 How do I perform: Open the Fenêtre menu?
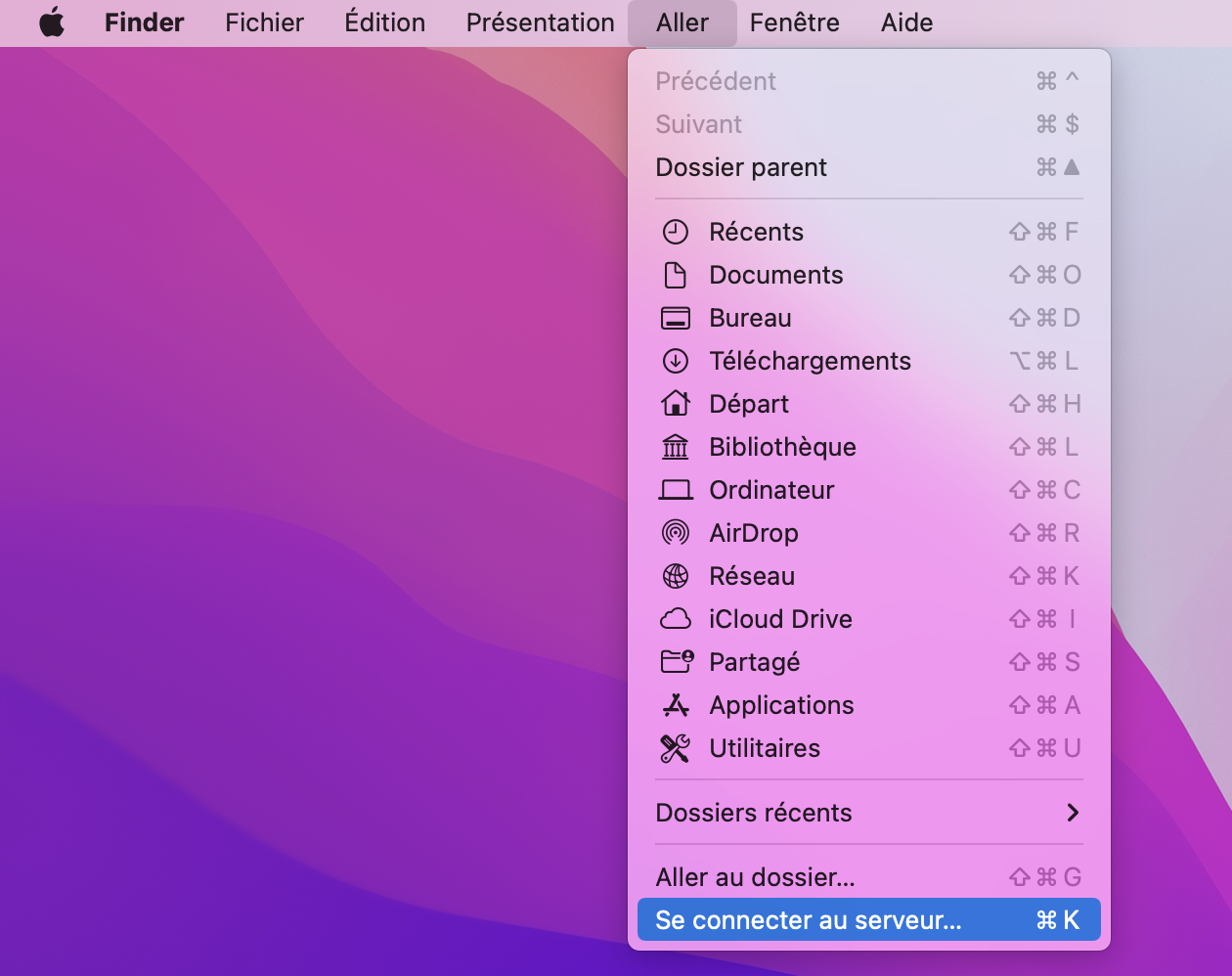click(x=795, y=22)
